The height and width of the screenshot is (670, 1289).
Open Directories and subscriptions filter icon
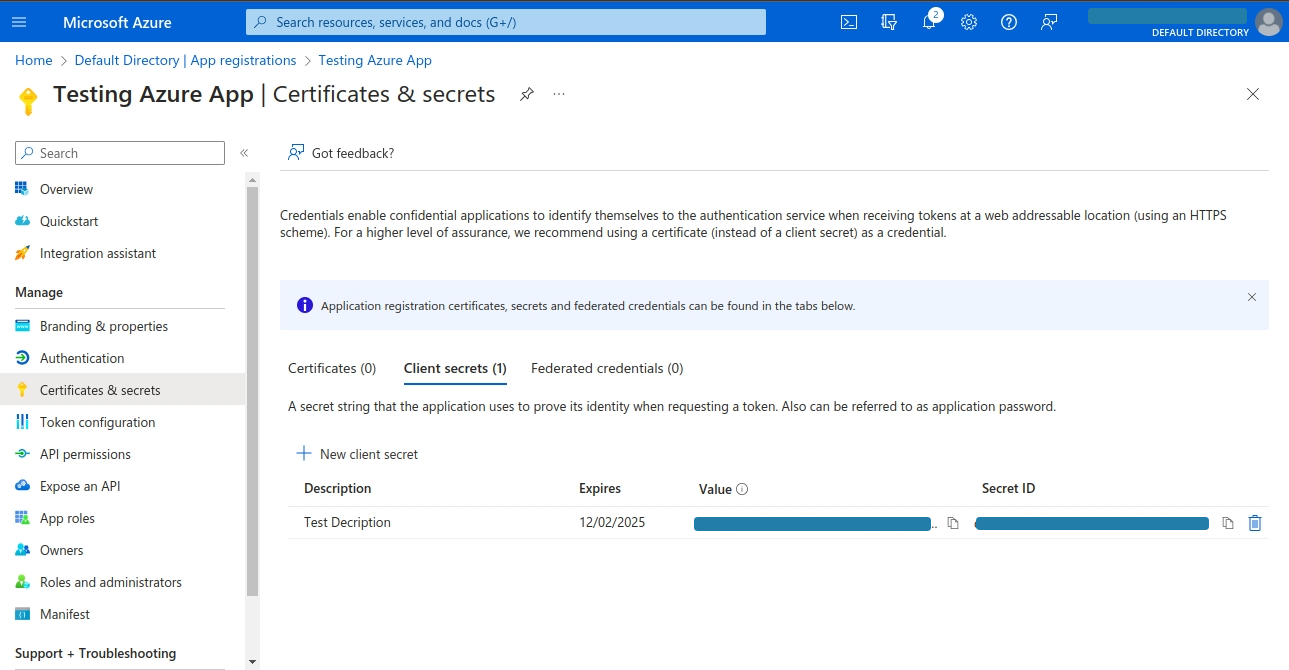pos(889,22)
